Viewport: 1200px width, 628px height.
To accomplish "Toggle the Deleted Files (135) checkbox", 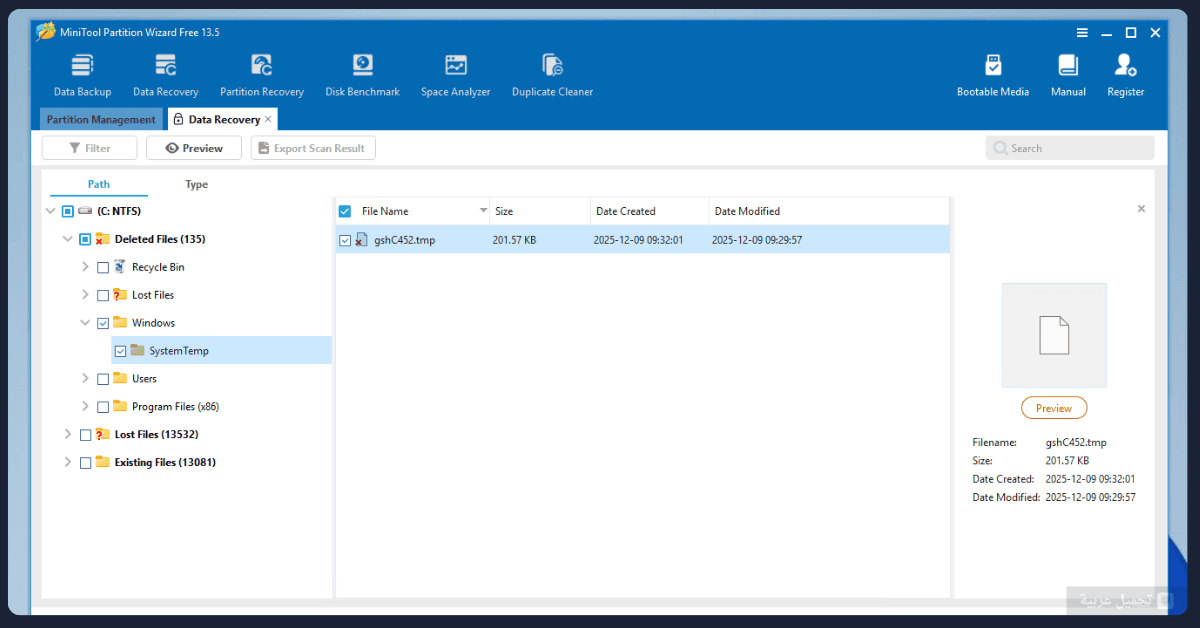I will point(85,239).
